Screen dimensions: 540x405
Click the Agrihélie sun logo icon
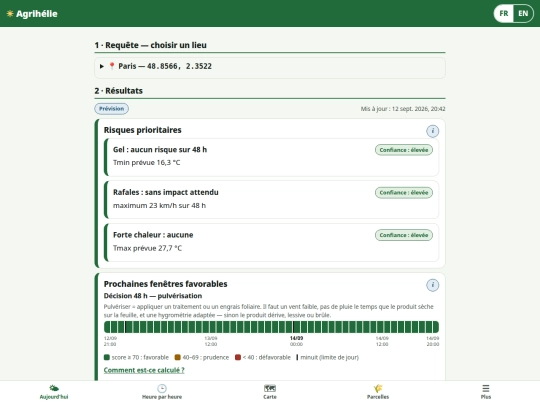pos(10,13)
